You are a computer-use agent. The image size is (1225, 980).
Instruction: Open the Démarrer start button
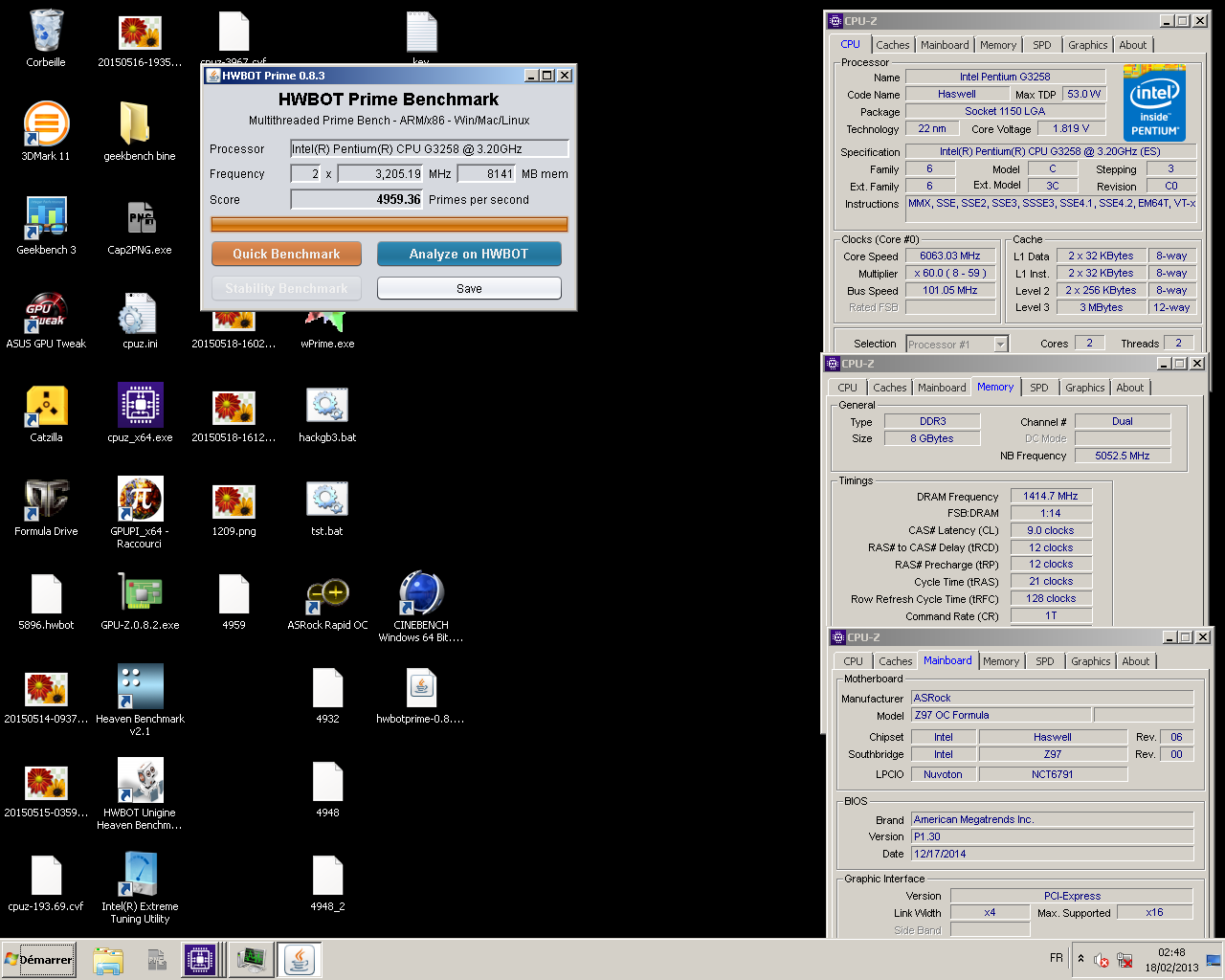pos(38,959)
